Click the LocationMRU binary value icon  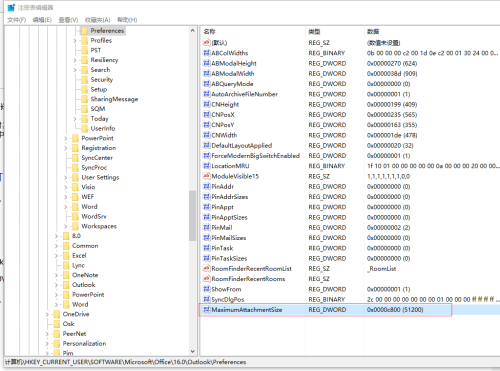207,166
